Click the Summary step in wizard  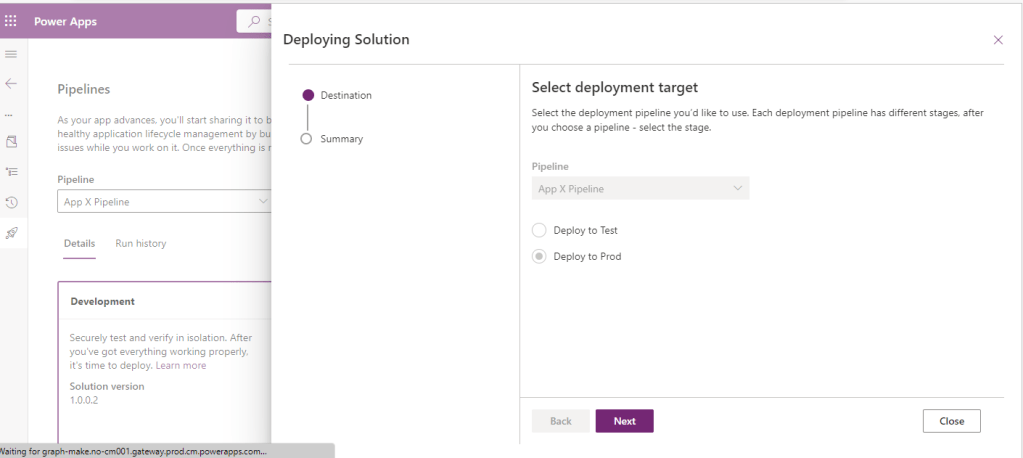click(341, 139)
